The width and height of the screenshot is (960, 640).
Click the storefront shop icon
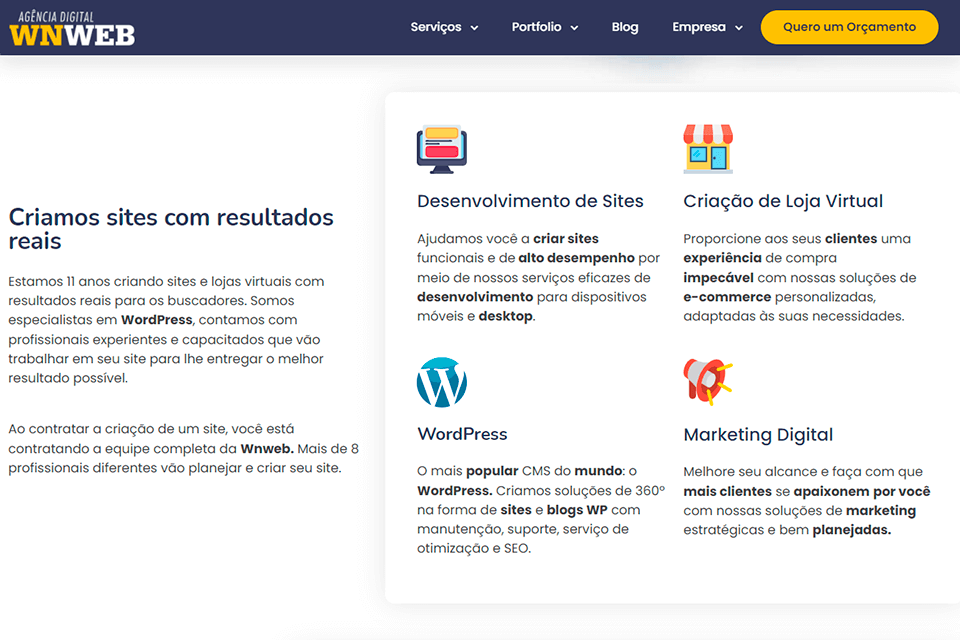pos(708,149)
